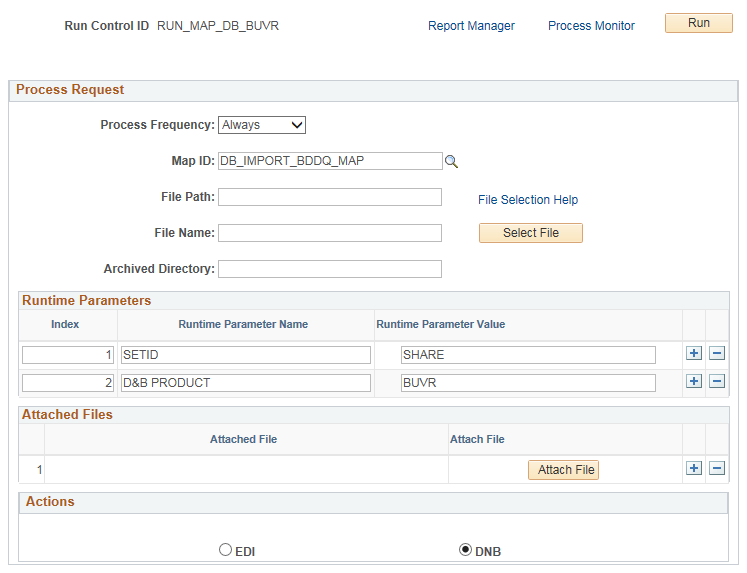Screen dimensions: 747x573
Task: Focus the Archived Directory input field
Action: click(330, 269)
